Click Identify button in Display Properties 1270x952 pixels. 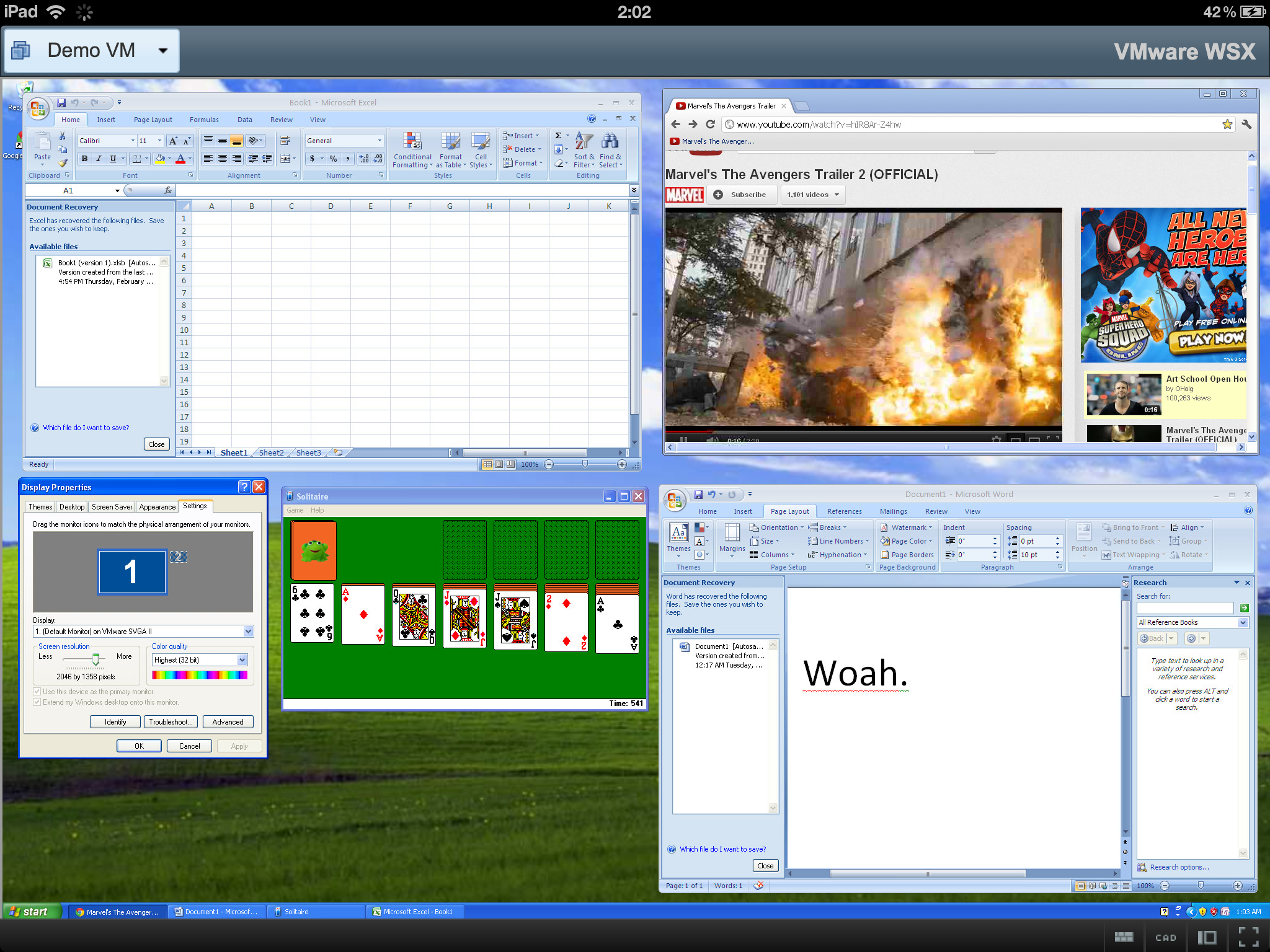coord(115,721)
